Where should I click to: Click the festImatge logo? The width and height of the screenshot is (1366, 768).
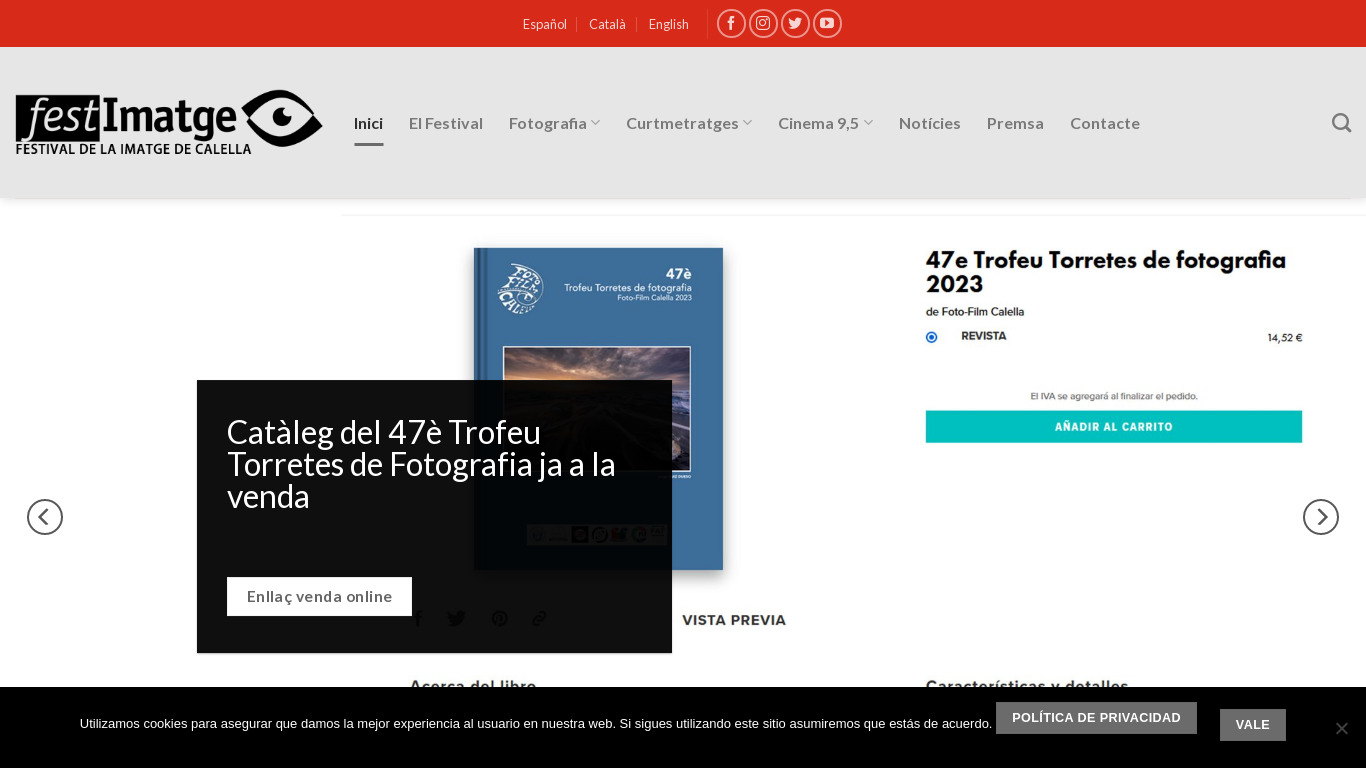(169, 122)
